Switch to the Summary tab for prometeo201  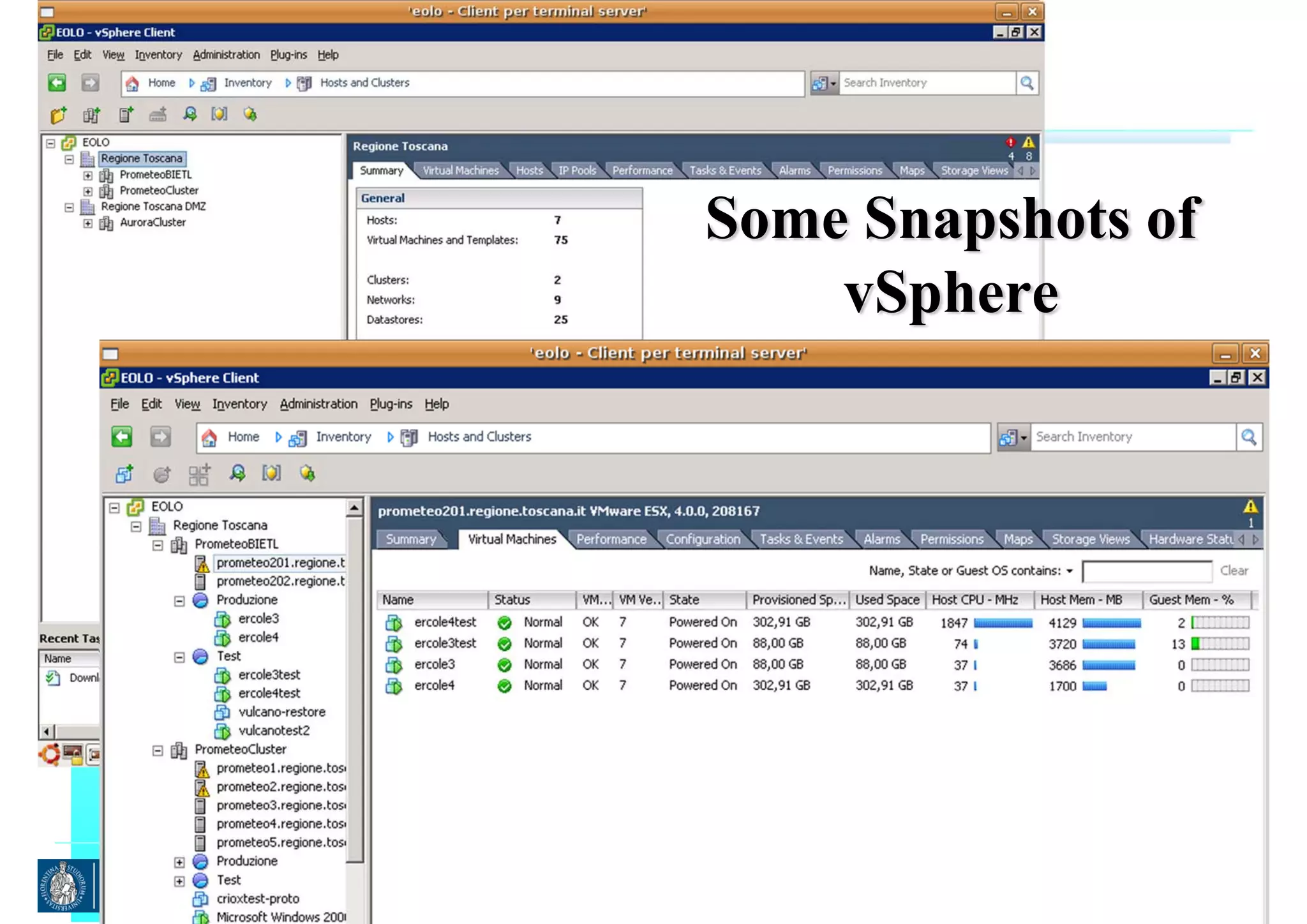[x=410, y=539]
